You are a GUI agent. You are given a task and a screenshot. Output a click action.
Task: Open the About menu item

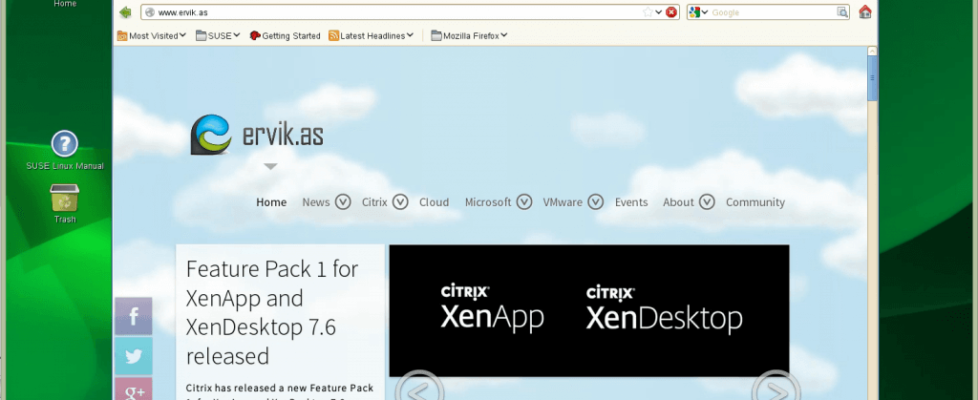click(x=679, y=202)
